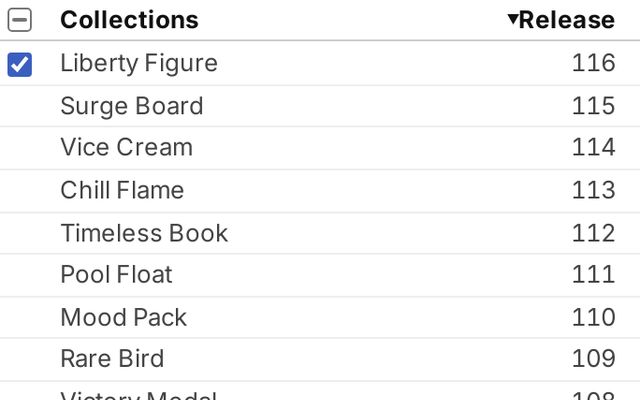The image size is (640, 400).
Task: Open the Chill Flame collection row
Action: tap(320, 191)
